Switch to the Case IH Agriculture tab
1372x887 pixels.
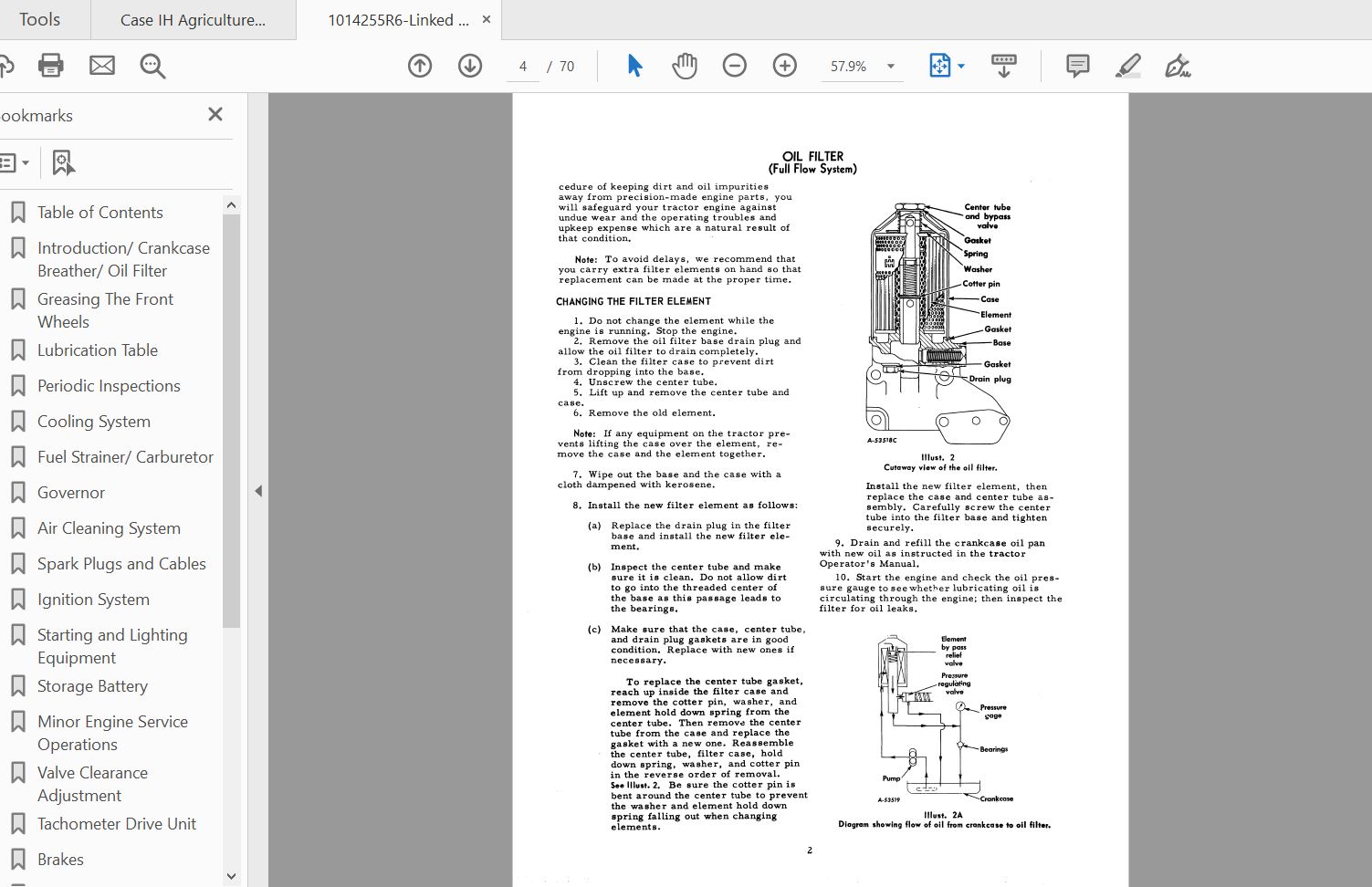tap(194, 19)
